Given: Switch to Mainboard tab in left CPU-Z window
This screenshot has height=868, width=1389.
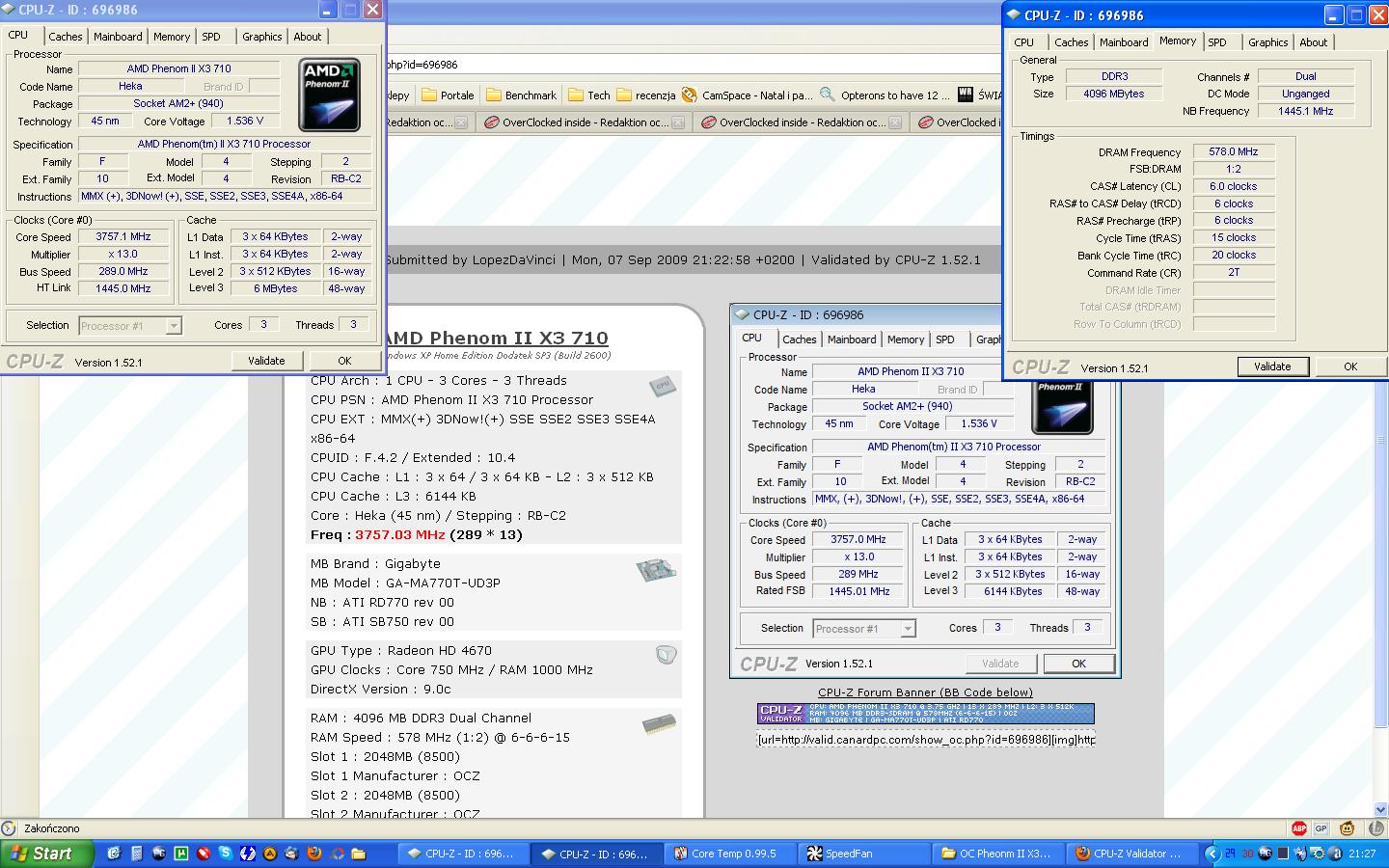Looking at the screenshot, I should coord(118,37).
